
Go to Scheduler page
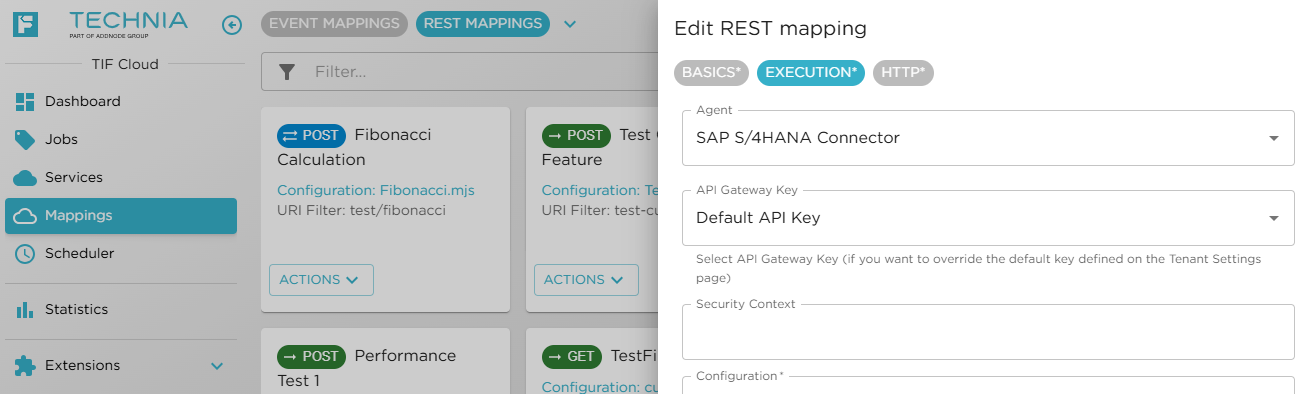(121, 253)
